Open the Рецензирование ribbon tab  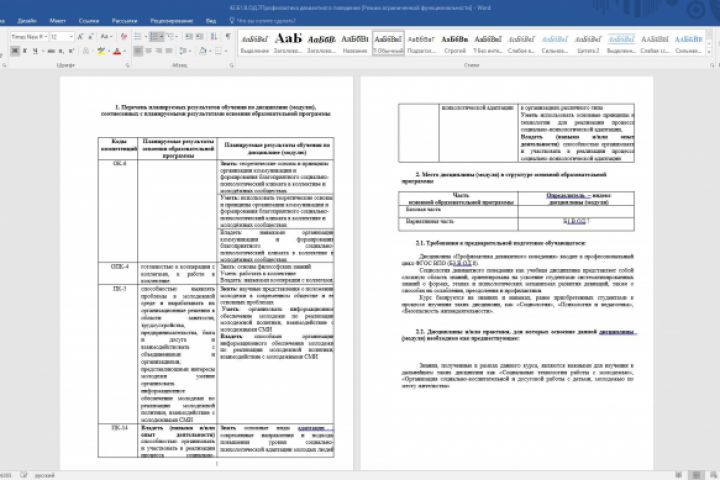tap(171, 21)
